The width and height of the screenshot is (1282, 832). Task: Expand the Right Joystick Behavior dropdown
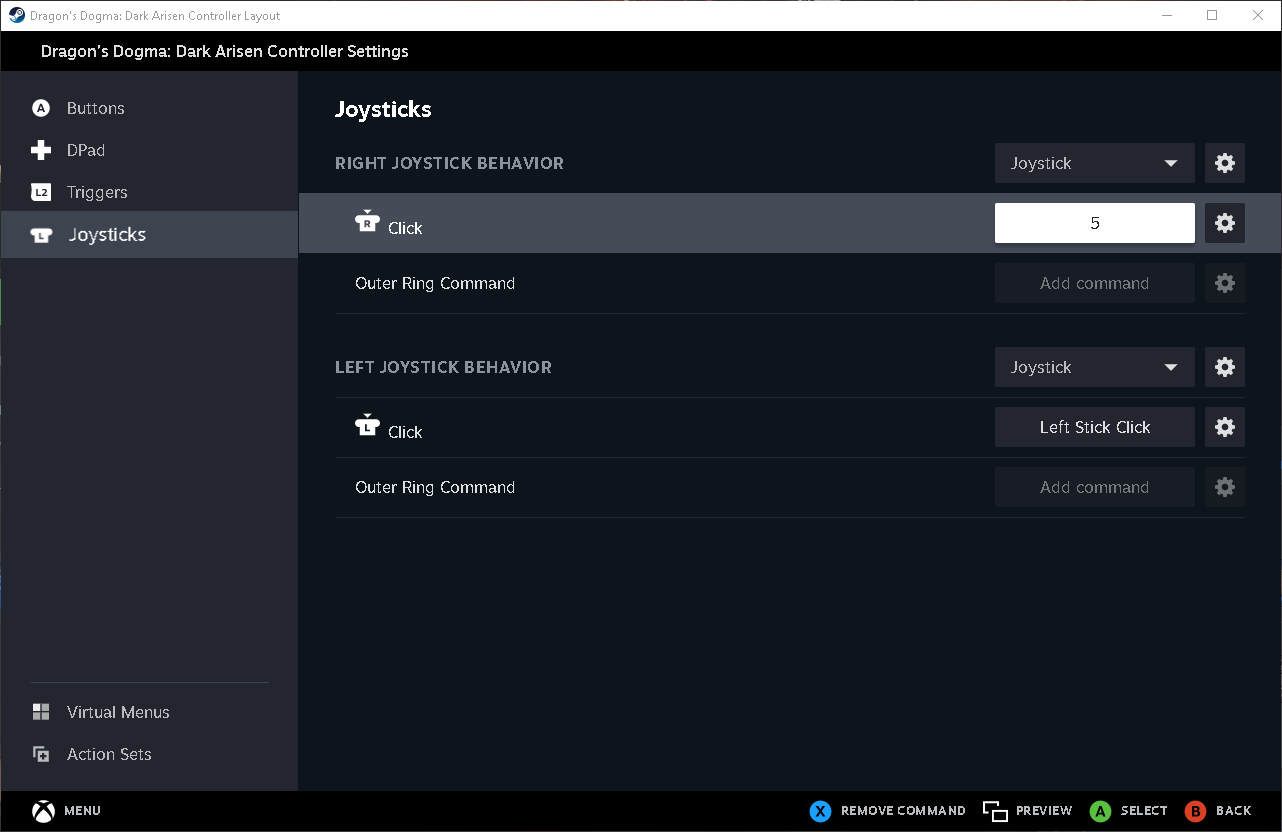[1095, 163]
